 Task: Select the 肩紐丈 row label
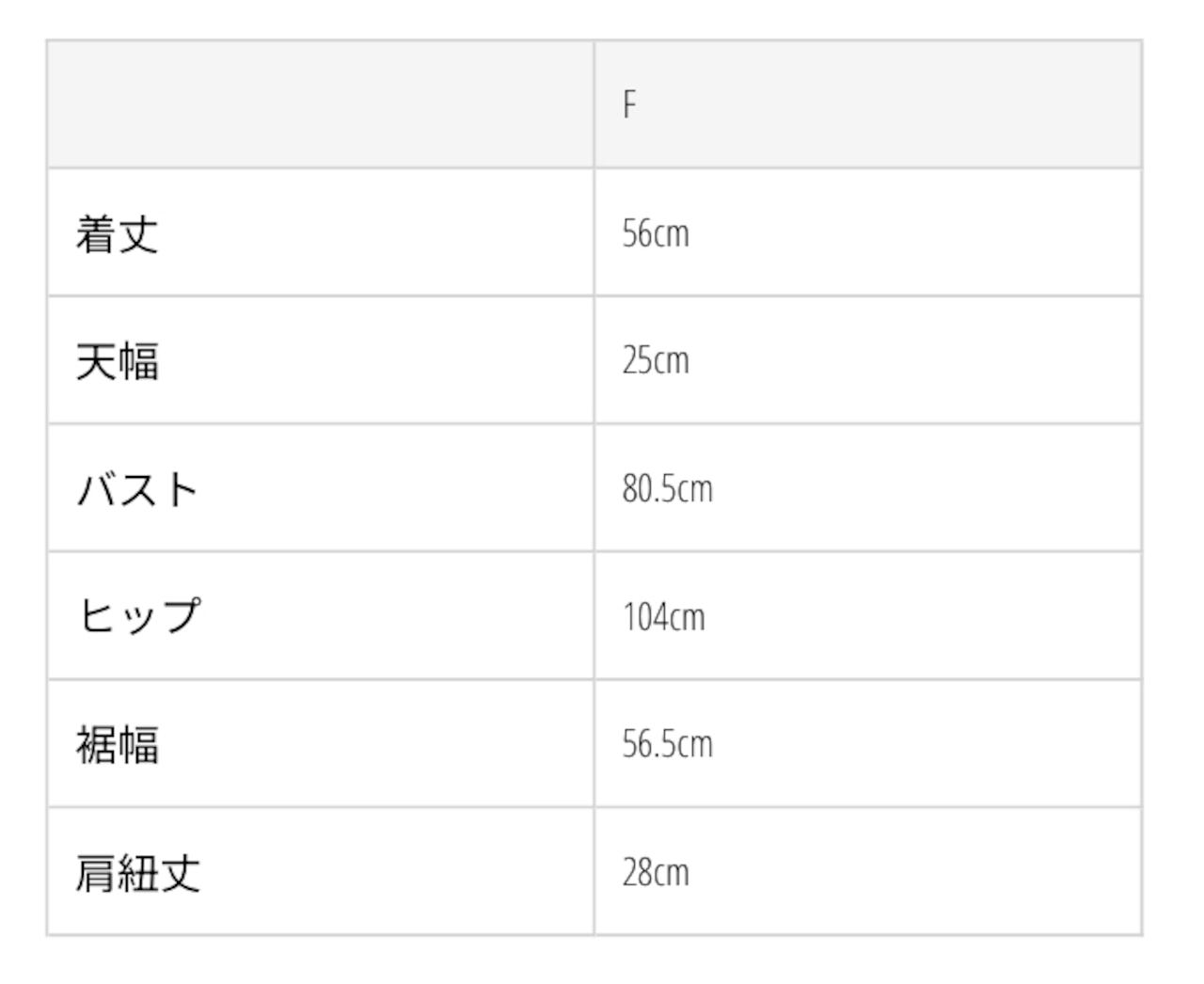click(138, 872)
